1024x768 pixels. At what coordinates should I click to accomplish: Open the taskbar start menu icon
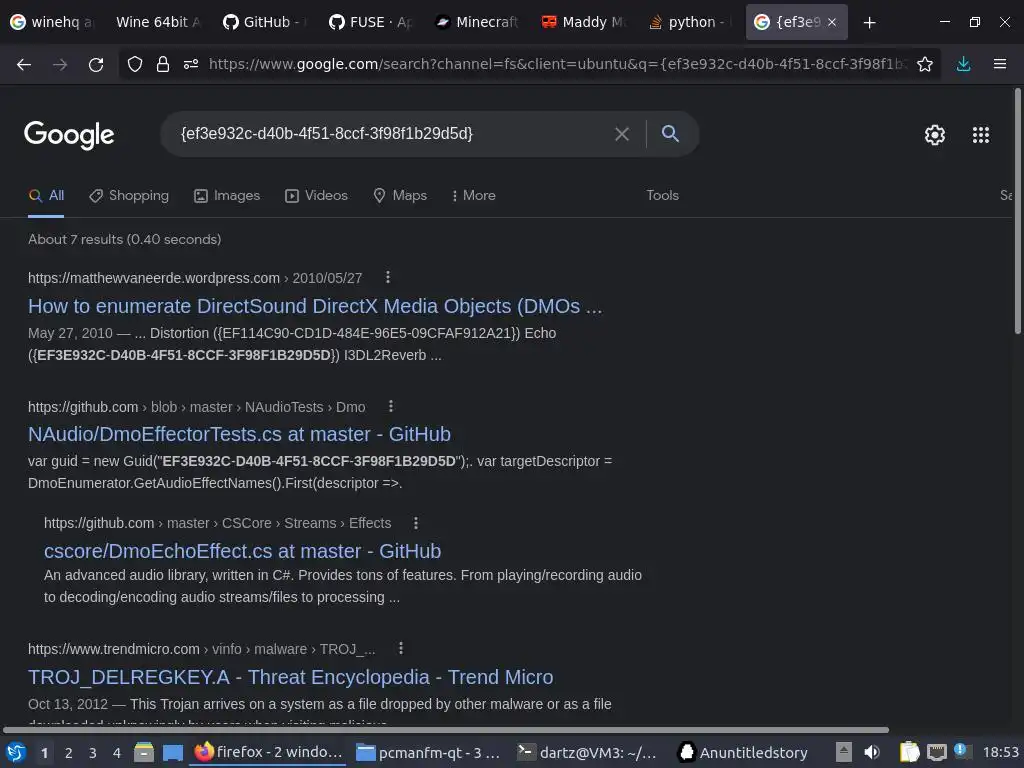pos(16,752)
